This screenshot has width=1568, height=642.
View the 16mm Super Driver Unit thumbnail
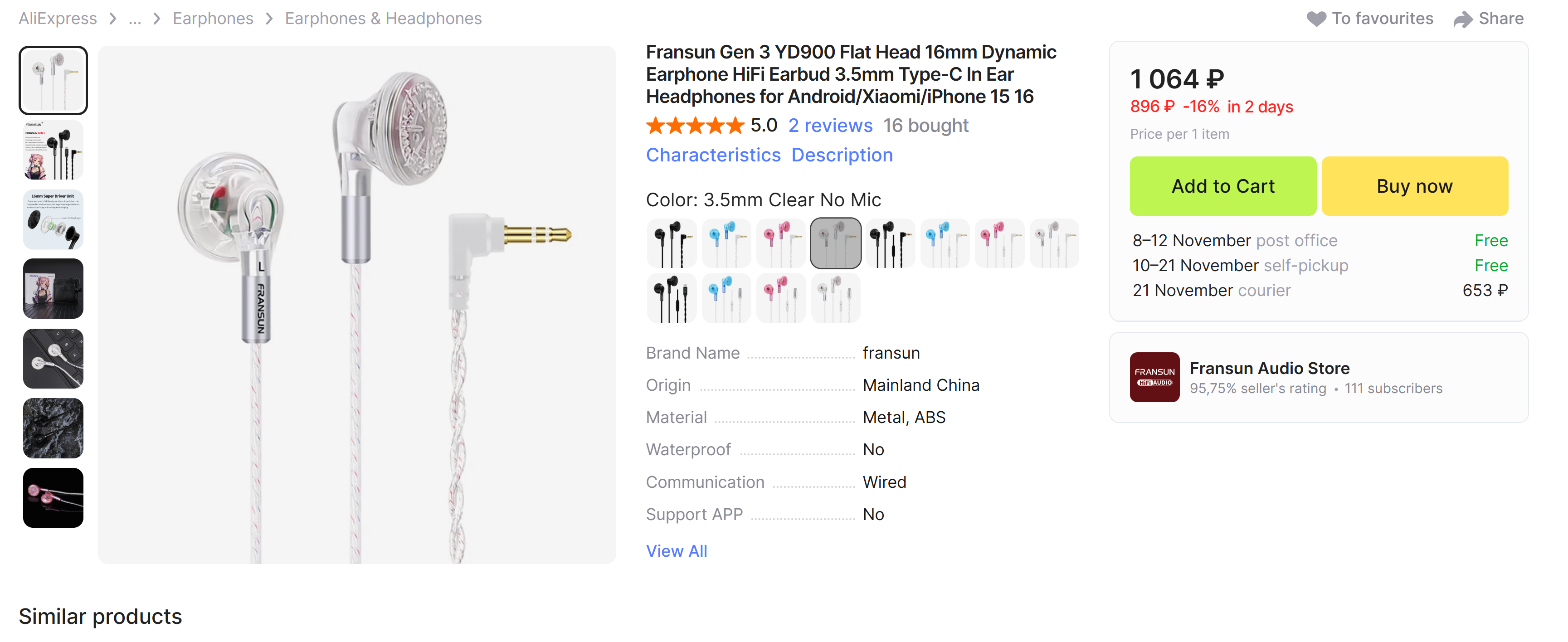[x=53, y=219]
